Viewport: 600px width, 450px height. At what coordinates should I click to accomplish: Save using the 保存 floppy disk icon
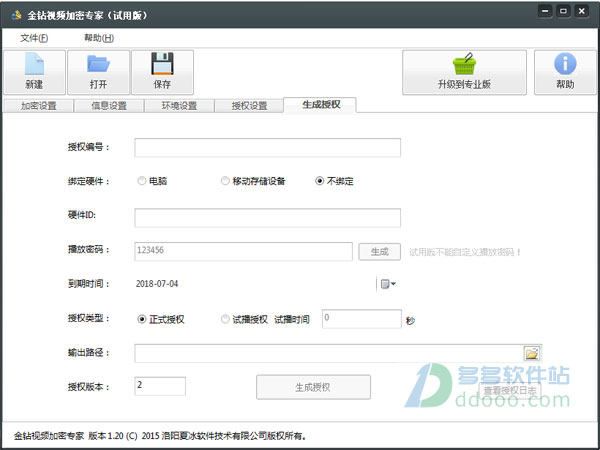[x=162, y=72]
